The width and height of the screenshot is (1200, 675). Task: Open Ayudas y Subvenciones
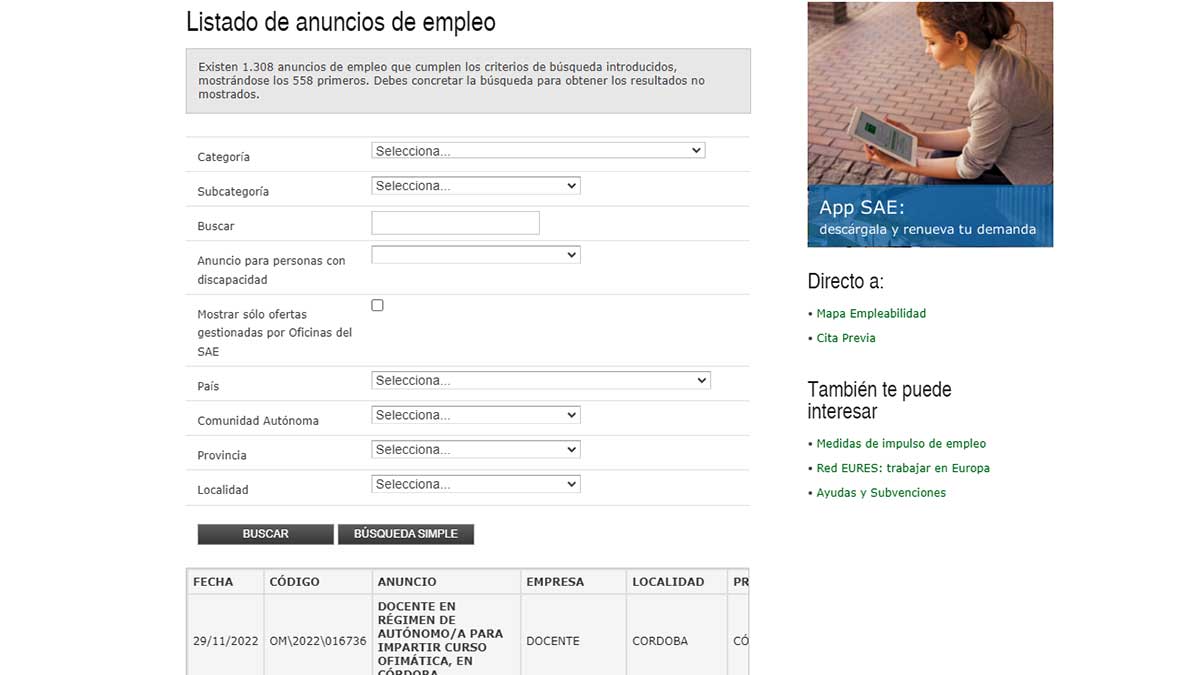pyautogui.click(x=881, y=492)
